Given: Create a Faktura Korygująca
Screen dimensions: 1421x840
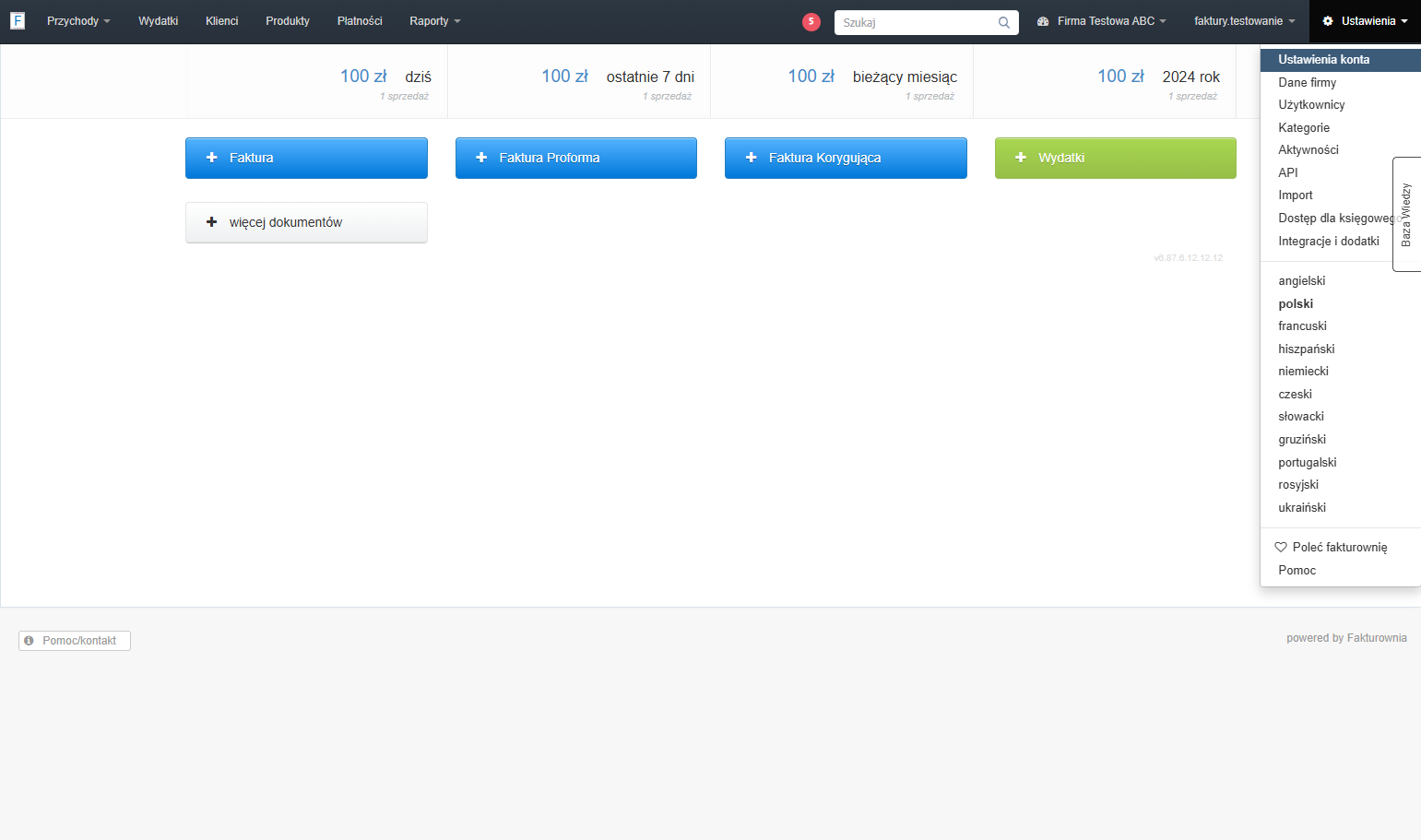Looking at the screenshot, I should click(x=846, y=158).
